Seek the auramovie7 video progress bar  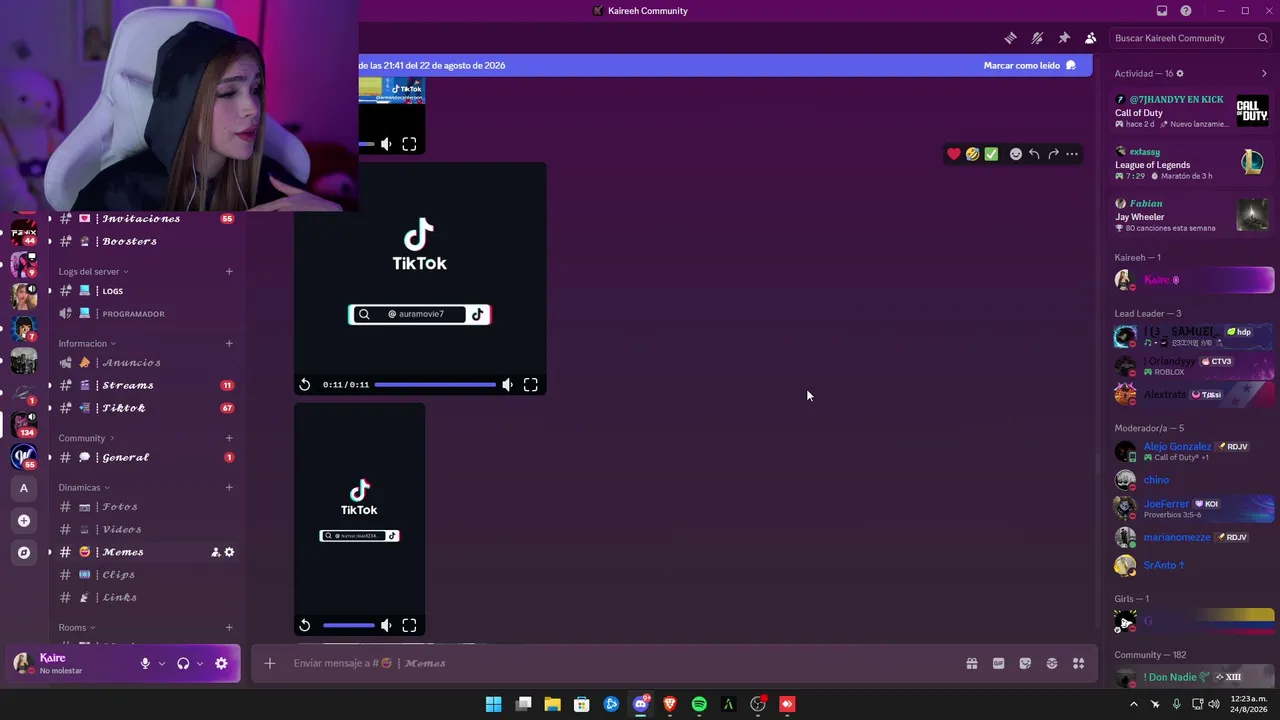(x=435, y=385)
